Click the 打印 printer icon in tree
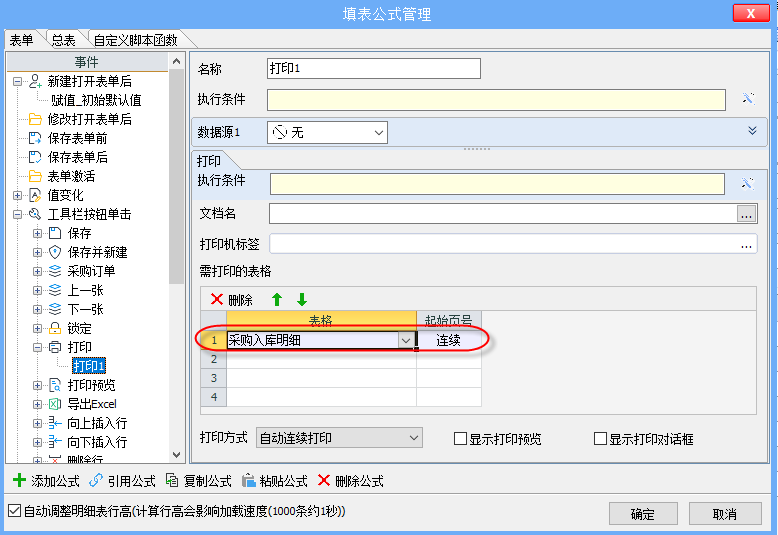This screenshot has width=778, height=535. point(55,347)
